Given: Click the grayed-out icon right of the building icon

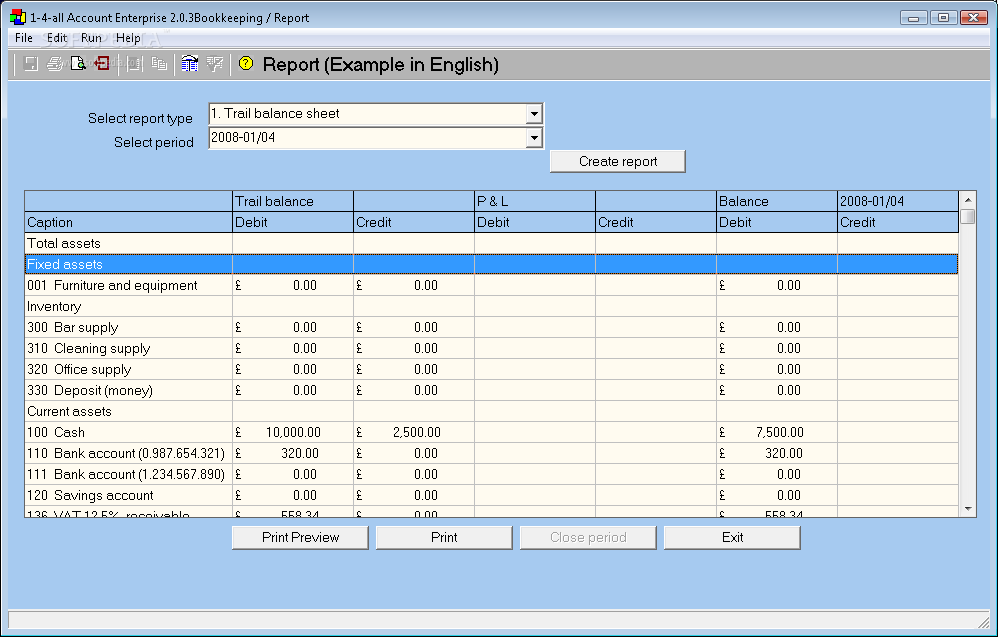Looking at the screenshot, I should point(214,64).
